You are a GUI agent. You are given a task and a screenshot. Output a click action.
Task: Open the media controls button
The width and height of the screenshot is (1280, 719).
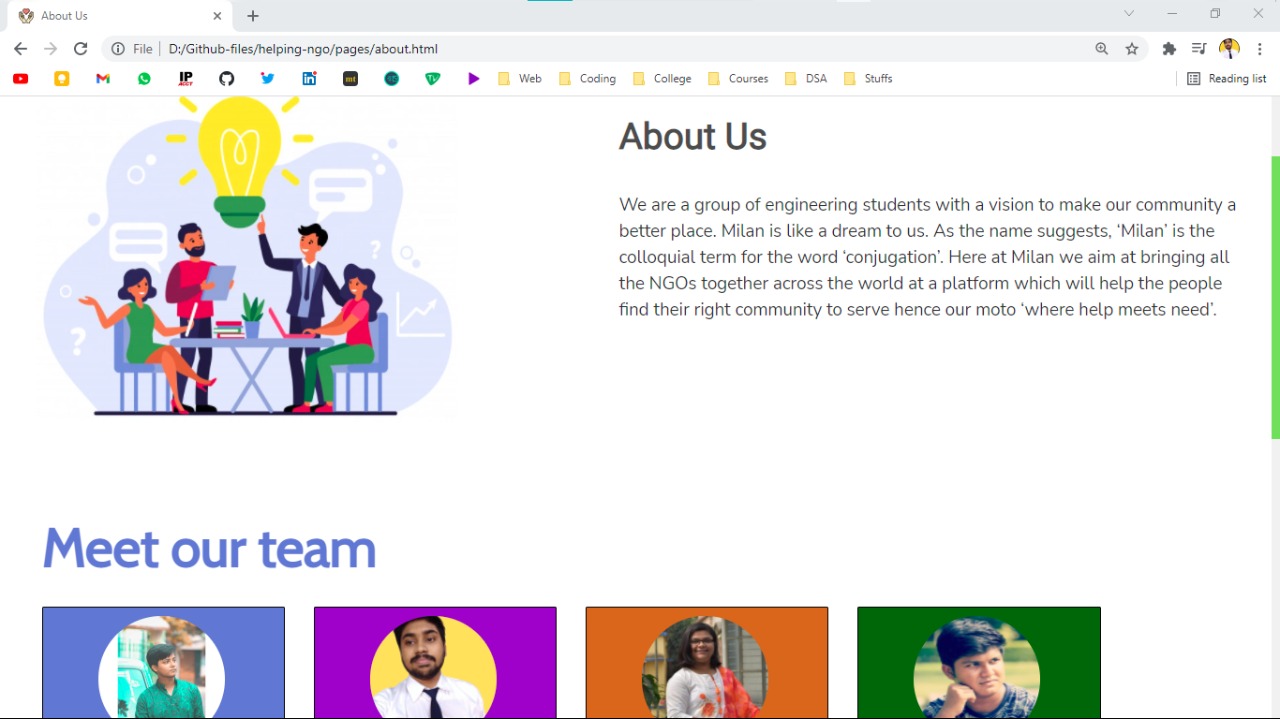coord(1199,49)
